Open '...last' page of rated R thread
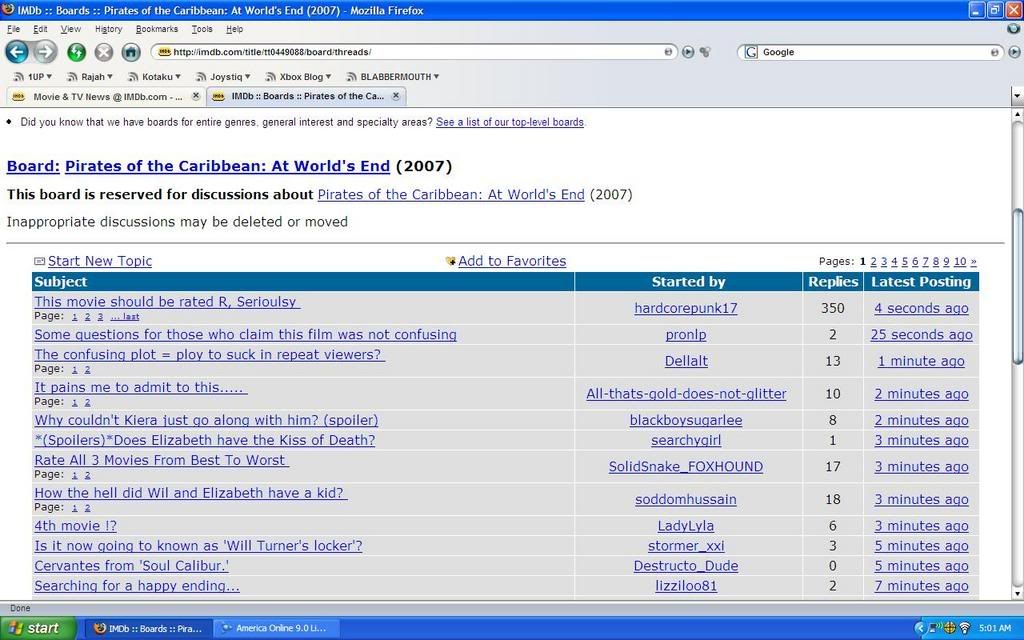The width and height of the screenshot is (1024, 640). point(125,317)
